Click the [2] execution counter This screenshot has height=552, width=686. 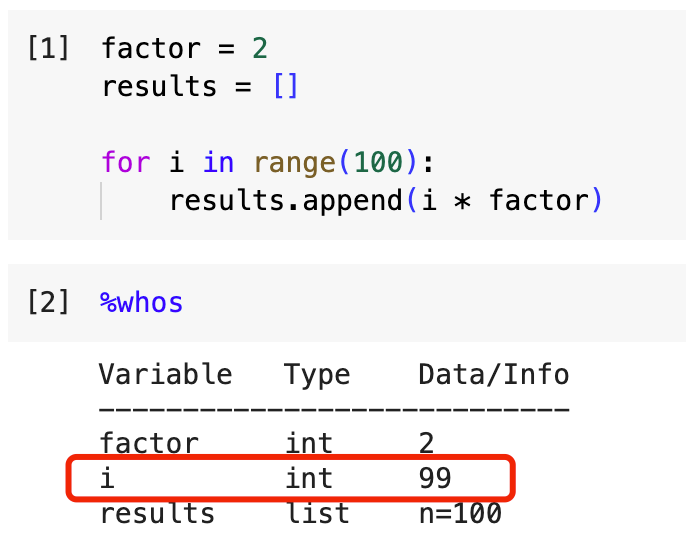48,302
